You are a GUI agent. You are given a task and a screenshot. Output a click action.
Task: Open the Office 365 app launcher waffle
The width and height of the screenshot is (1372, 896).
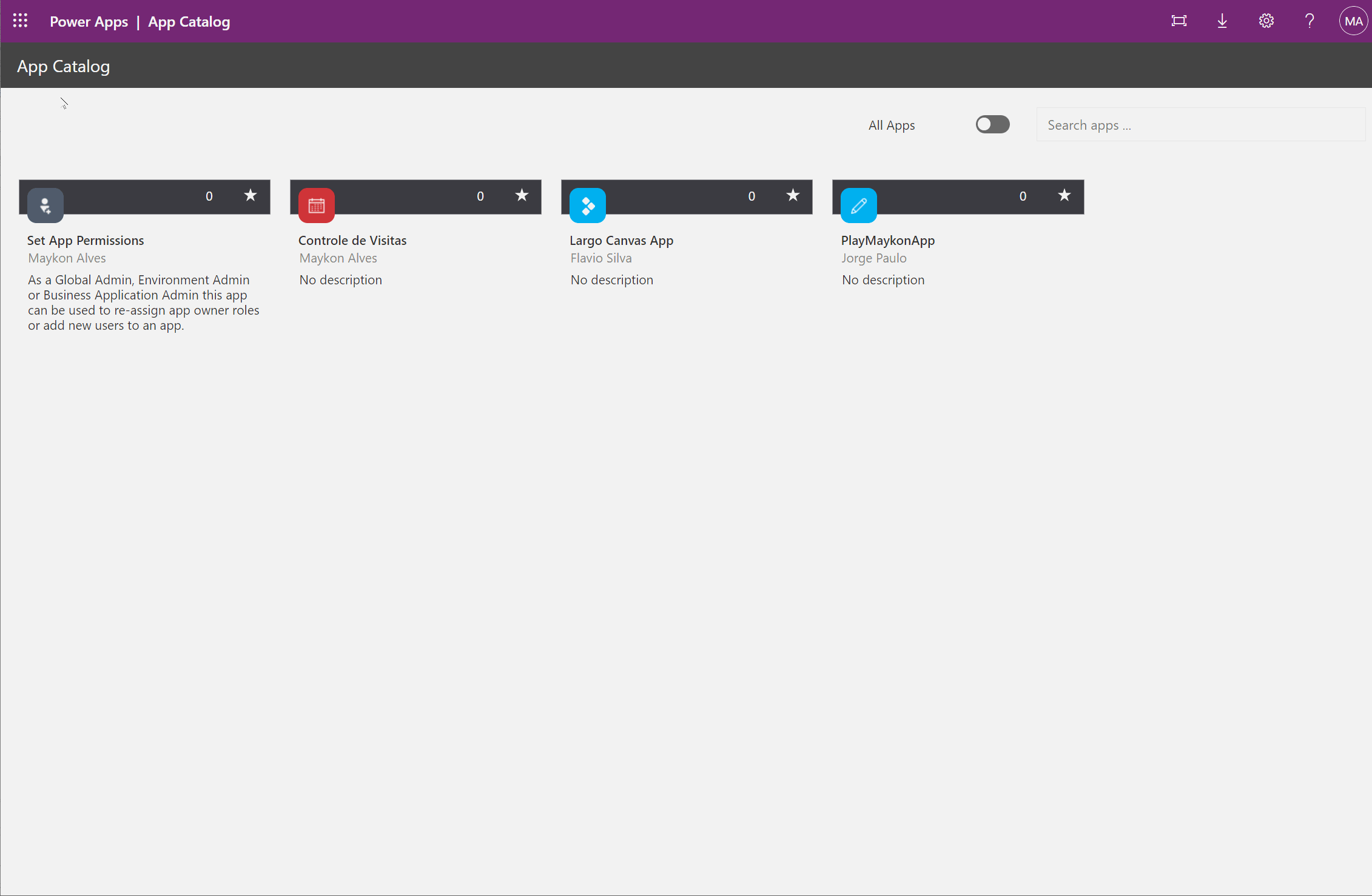(x=20, y=20)
